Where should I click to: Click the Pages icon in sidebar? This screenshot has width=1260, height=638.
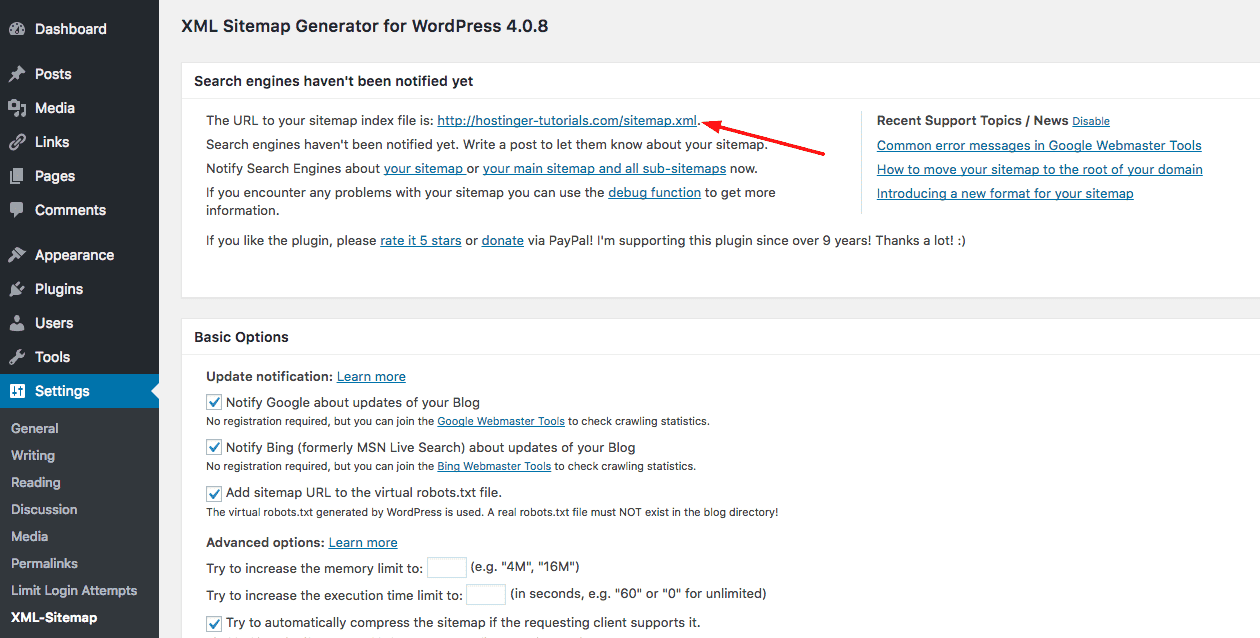[x=17, y=176]
